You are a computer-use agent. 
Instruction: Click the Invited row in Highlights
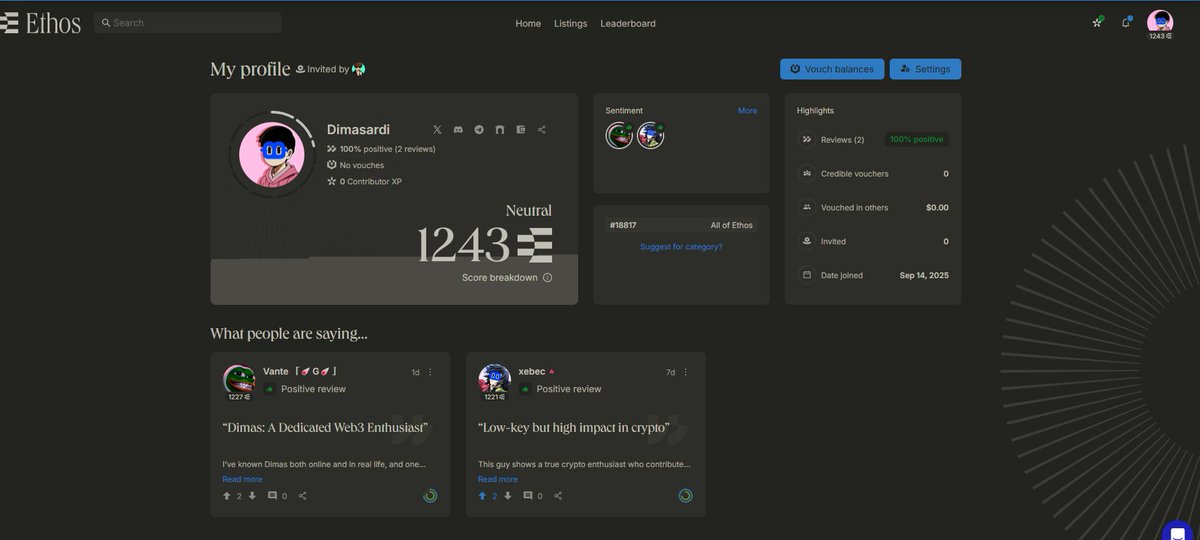[x=875, y=241]
